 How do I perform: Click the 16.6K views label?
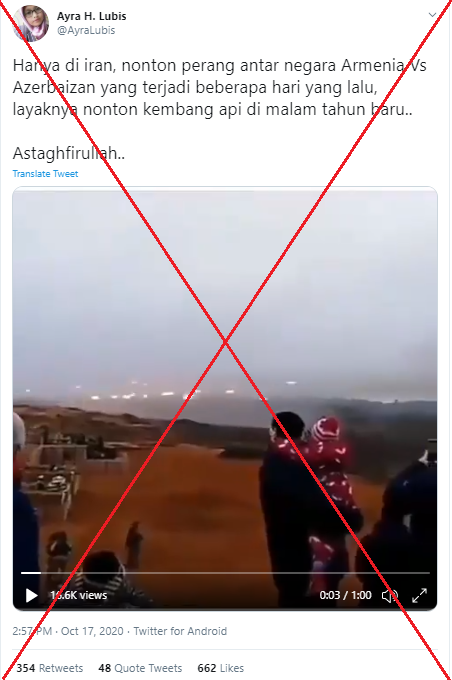(x=79, y=595)
